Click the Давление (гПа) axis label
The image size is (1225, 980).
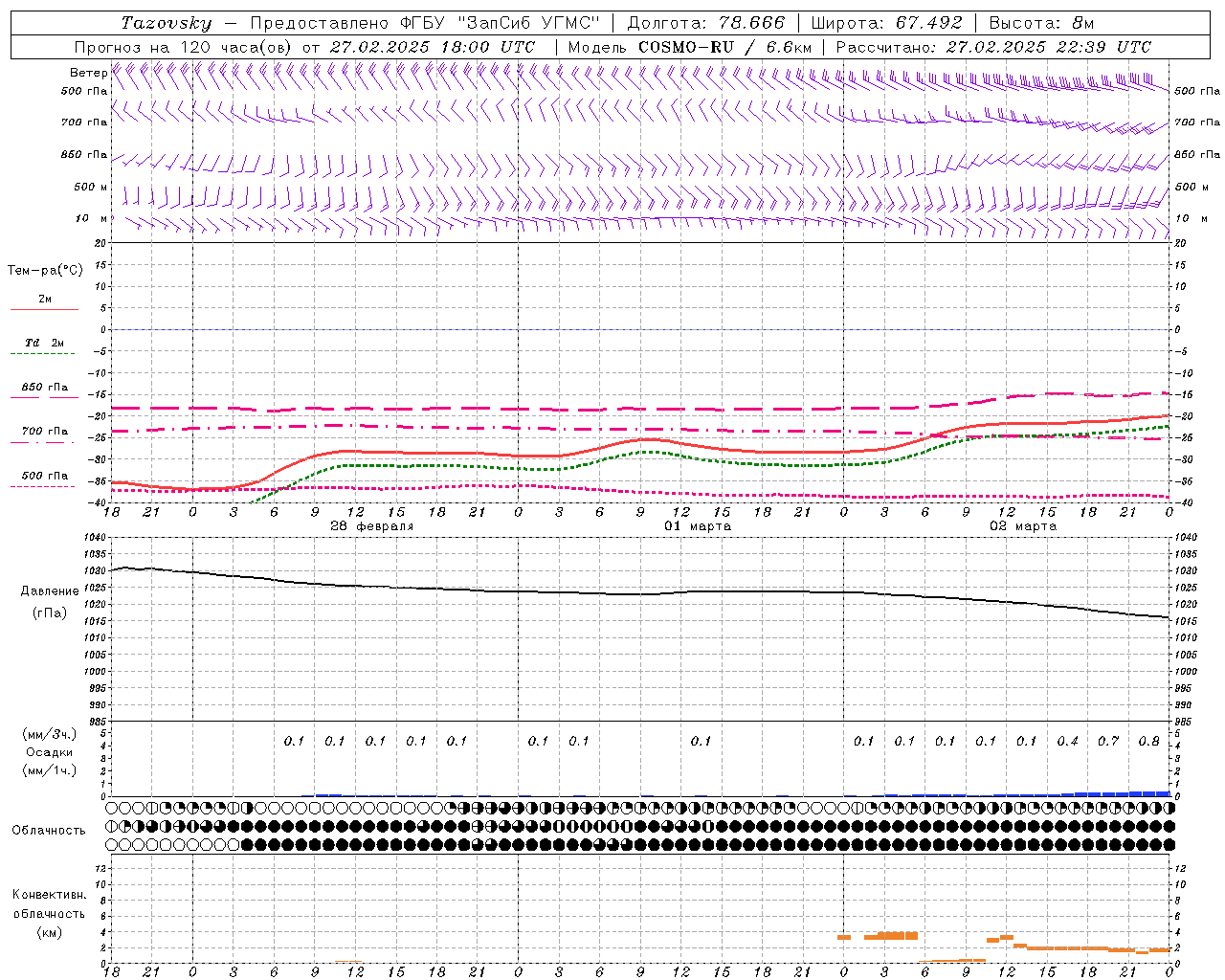coord(50,602)
